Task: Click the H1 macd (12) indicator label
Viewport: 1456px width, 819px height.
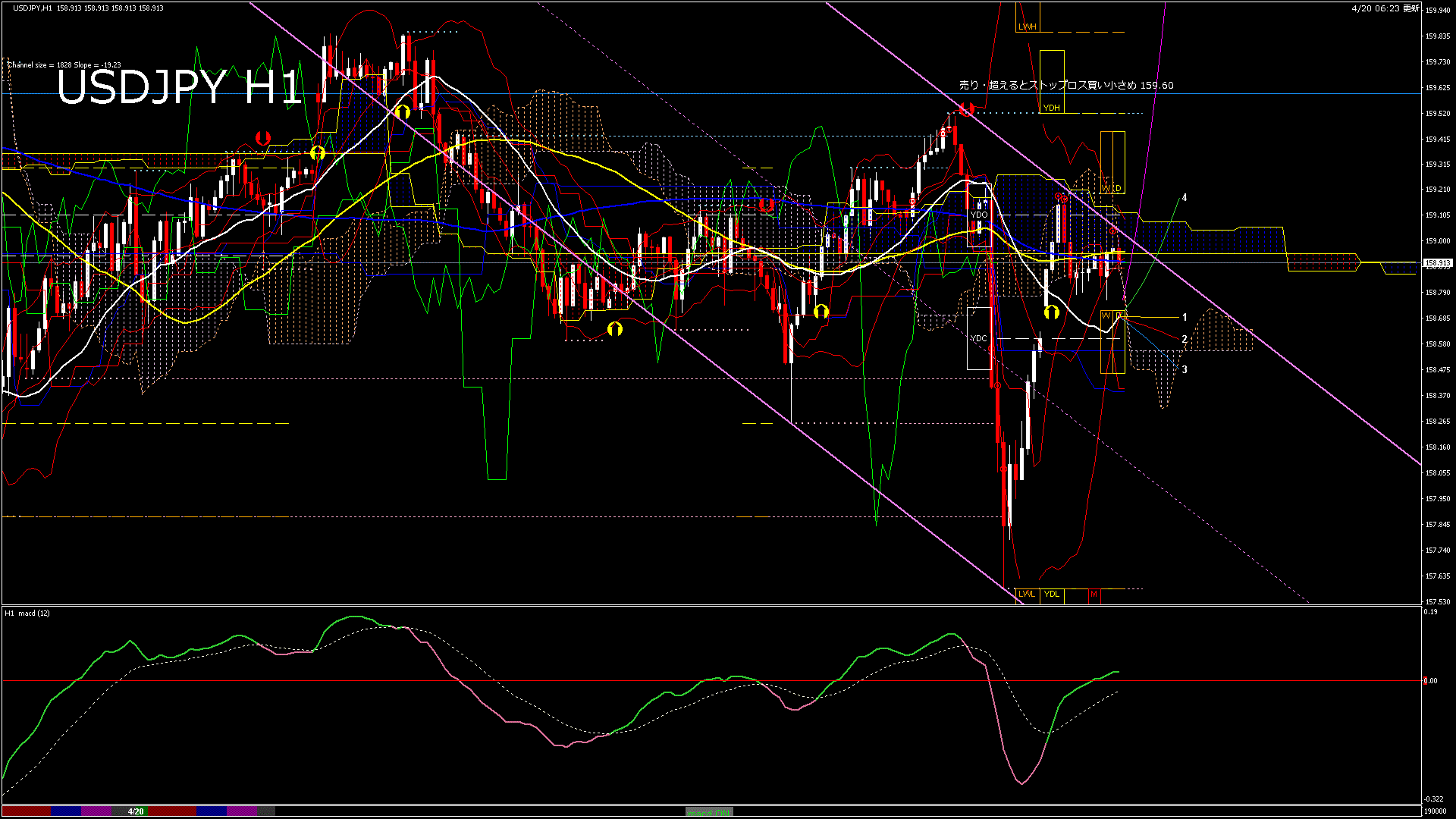Action: [27, 613]
